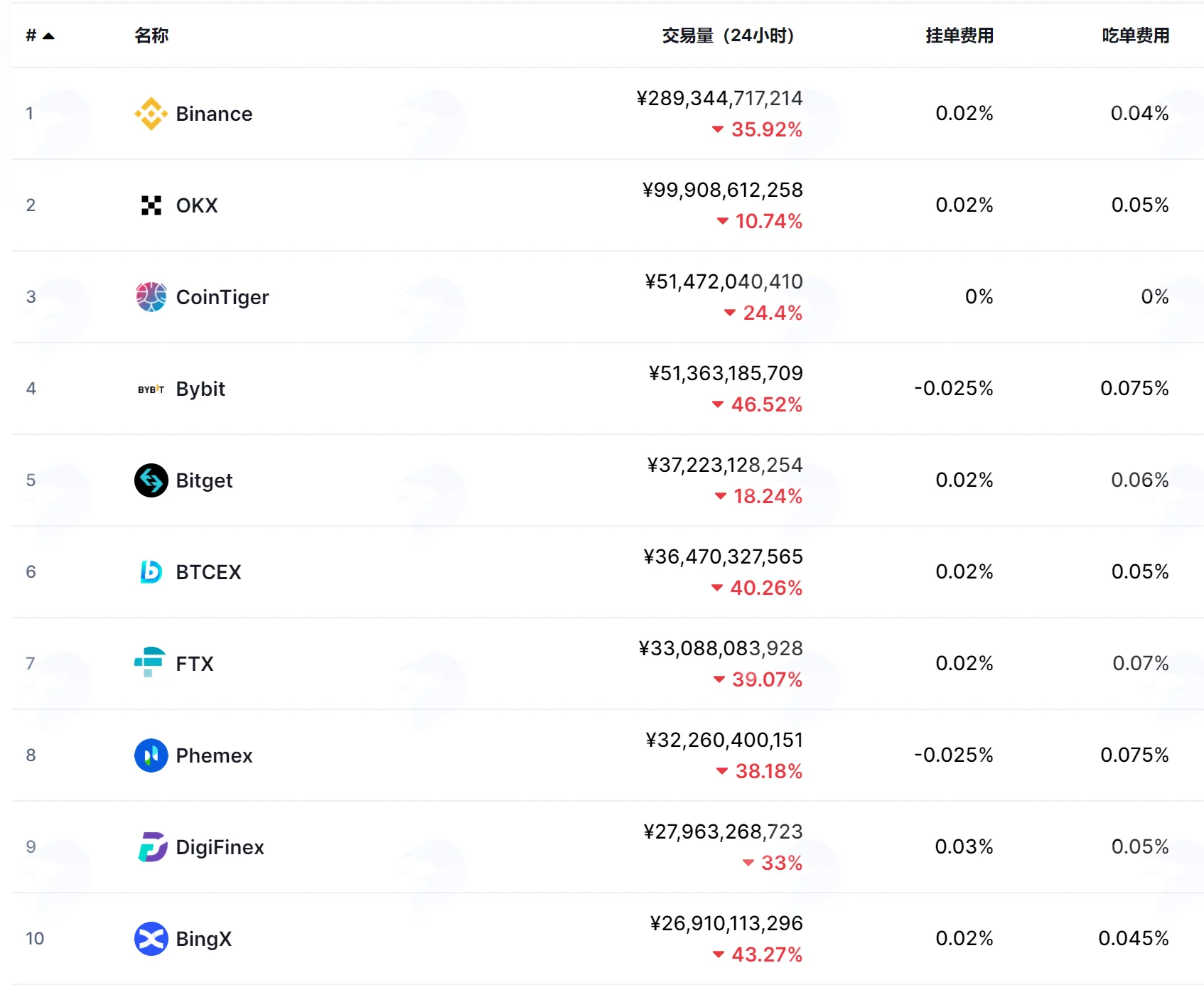Sort by 挂单费用 column header
Viewport: 1204px width, 985px height.
[960, 36]
